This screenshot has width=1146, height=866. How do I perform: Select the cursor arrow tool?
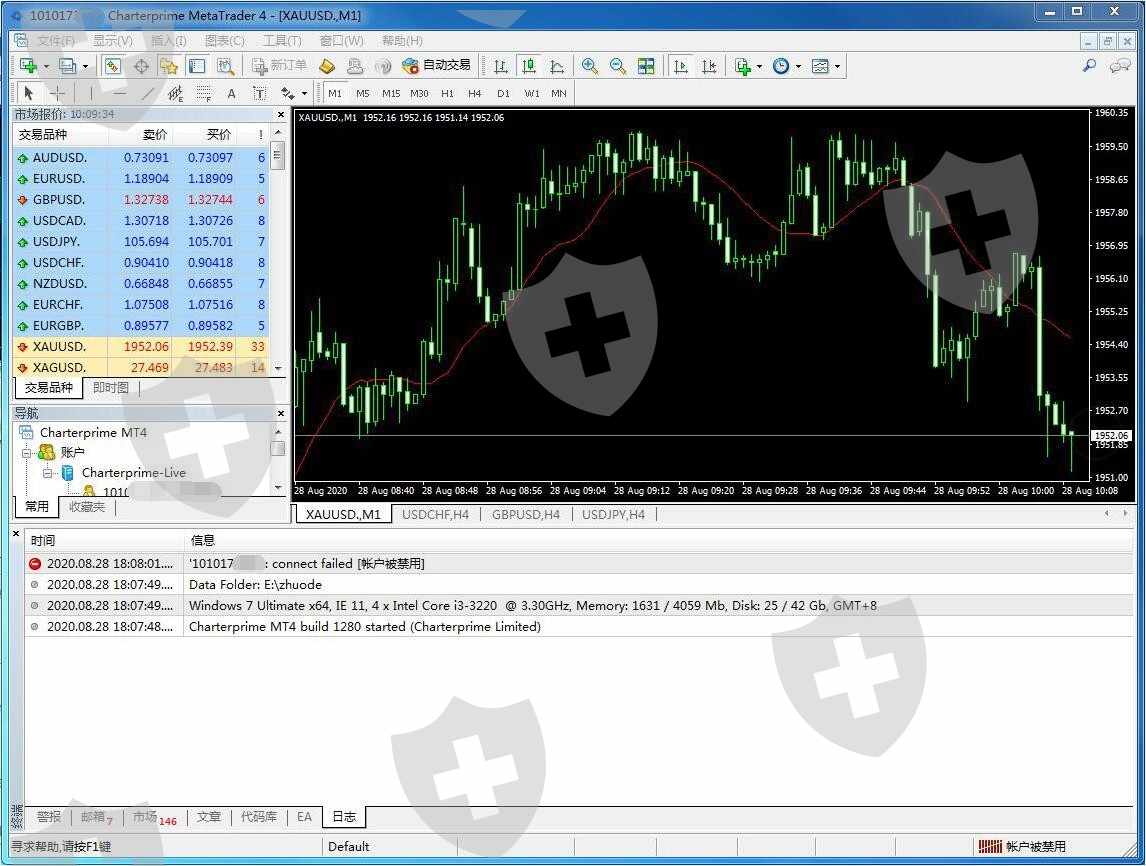pos(29,93)
